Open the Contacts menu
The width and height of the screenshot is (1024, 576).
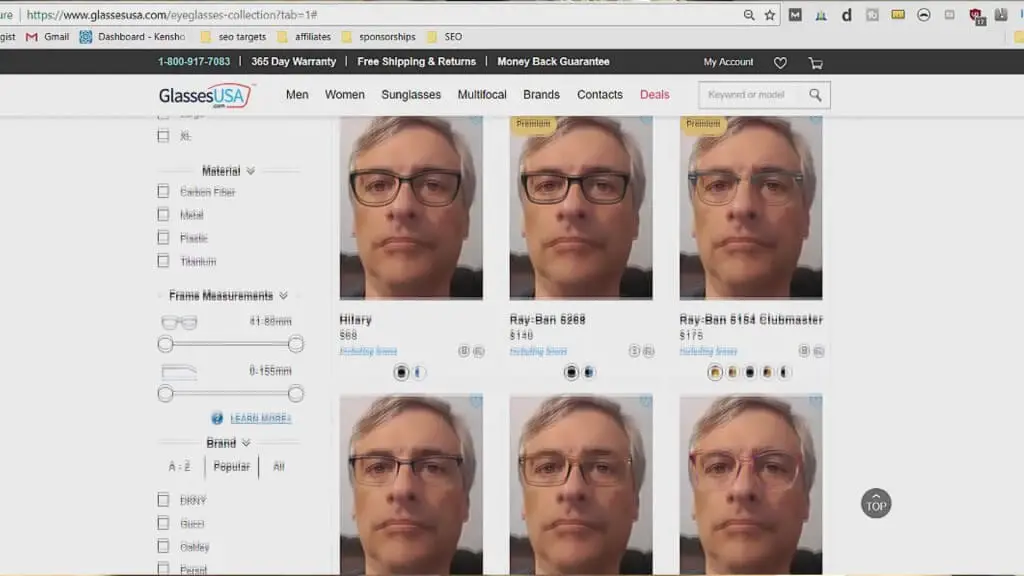600,95
